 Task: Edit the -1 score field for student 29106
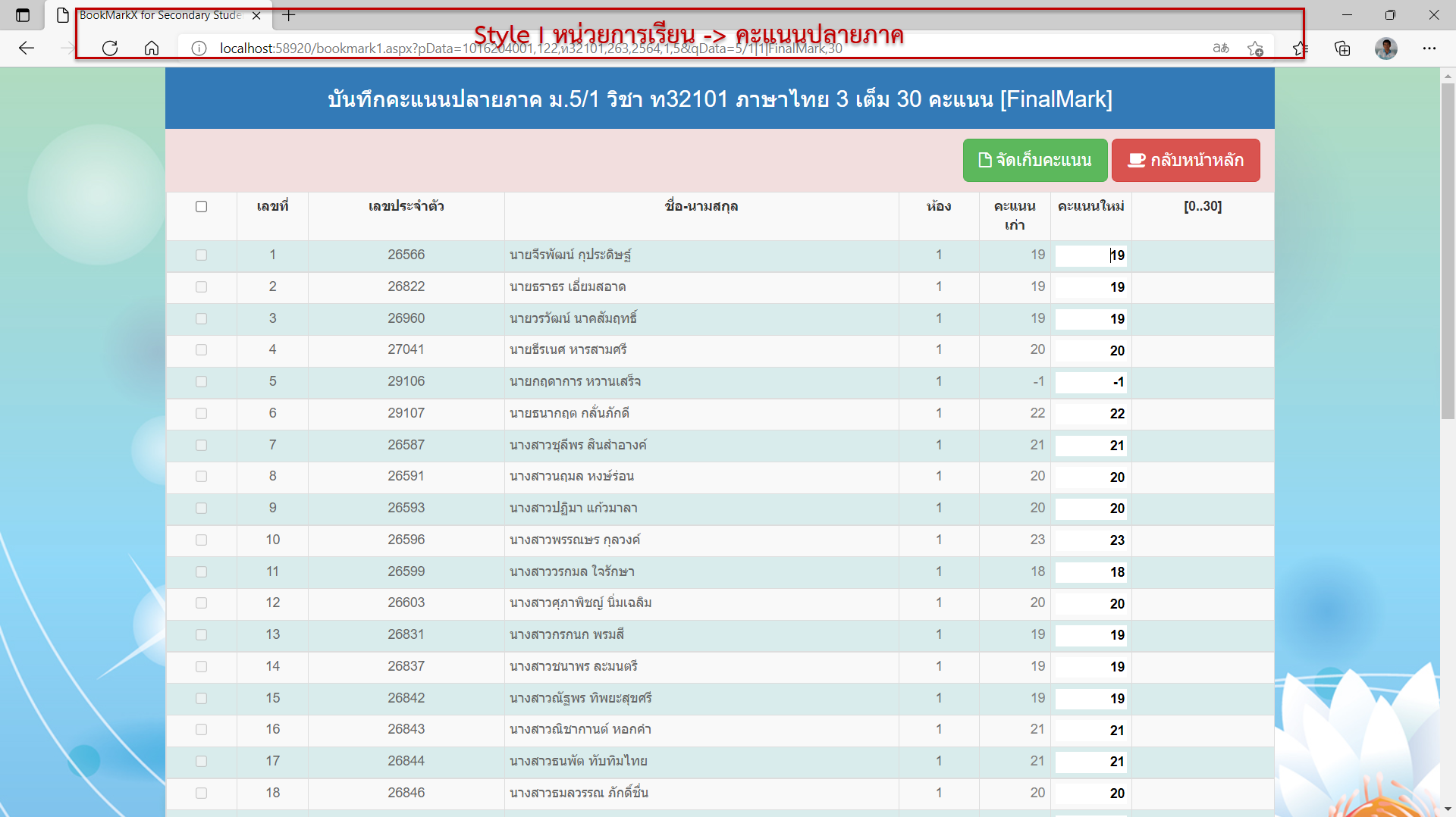pyautogui.click(x=1090, y=382)
